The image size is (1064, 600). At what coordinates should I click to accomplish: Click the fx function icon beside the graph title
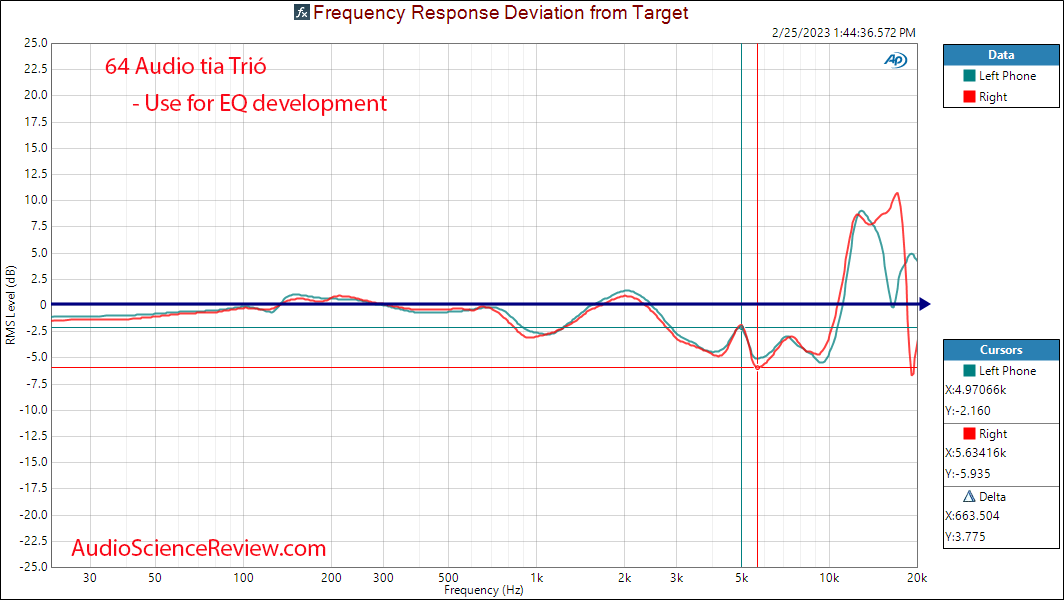point(302,12)
